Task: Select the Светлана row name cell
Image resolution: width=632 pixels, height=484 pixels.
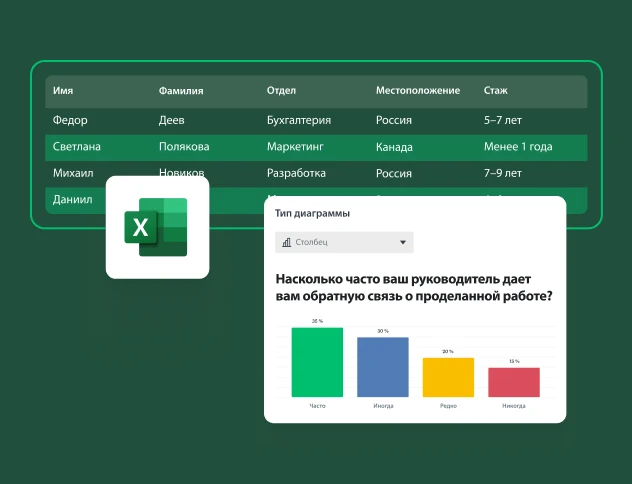Action: 77,147
